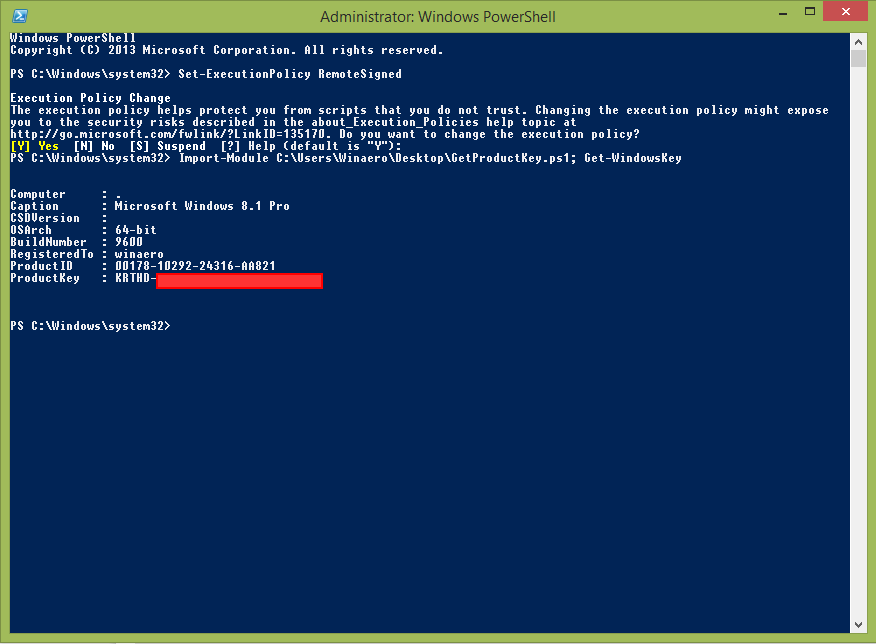This screenshot has width=876, height=644.
Task: Click the red close button
Action: coord(845,12)
